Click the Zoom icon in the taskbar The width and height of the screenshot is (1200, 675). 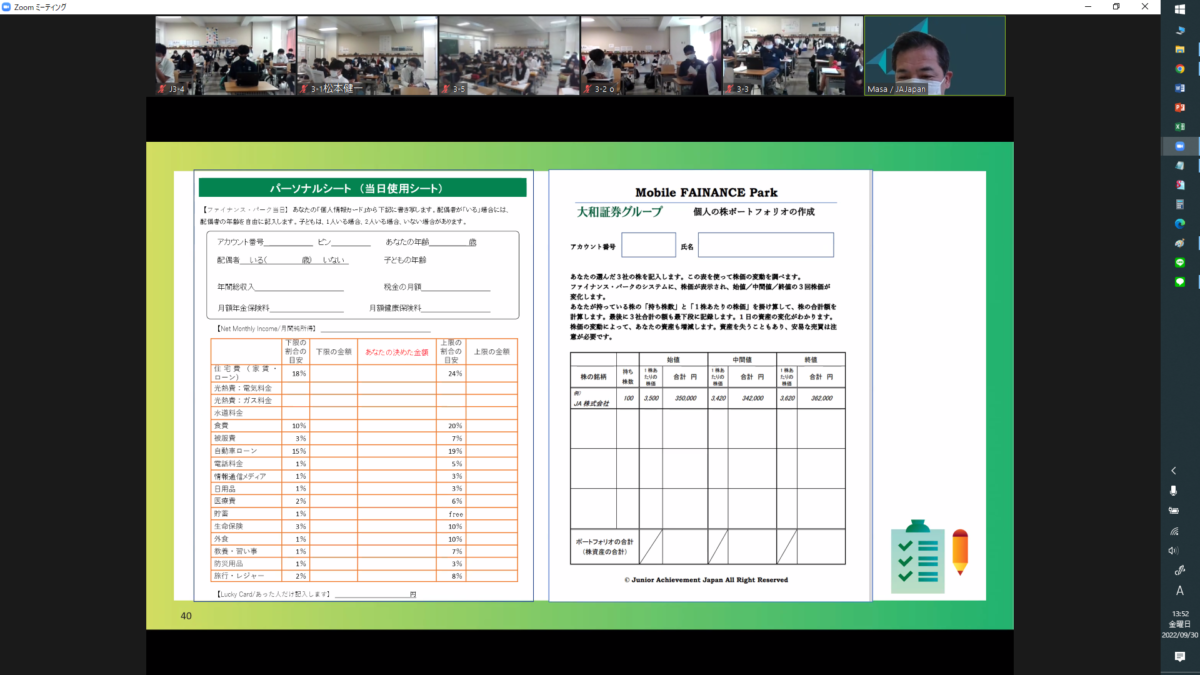[1180, 146]
